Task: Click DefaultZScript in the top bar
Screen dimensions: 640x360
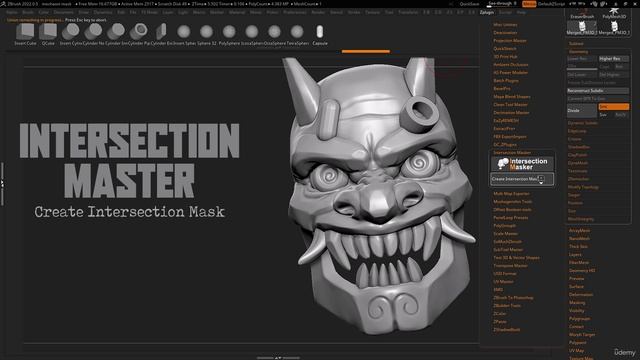Action: pos(551,4)
